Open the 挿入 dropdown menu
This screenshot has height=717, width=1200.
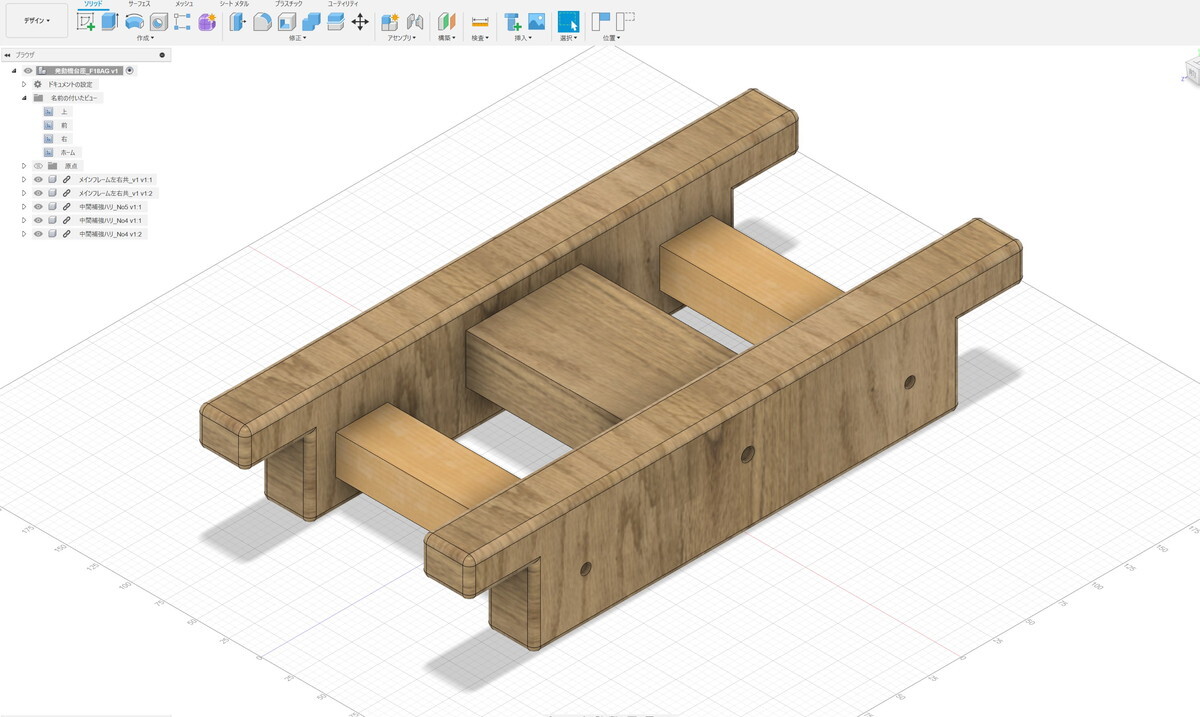click(x=525, y=38)
